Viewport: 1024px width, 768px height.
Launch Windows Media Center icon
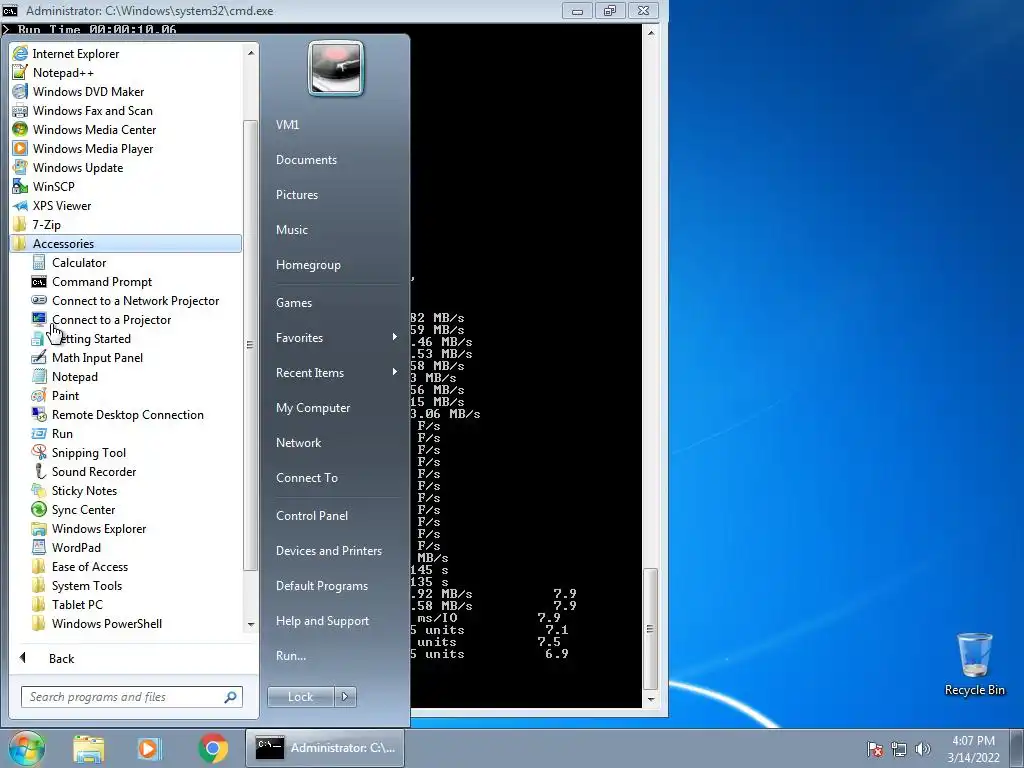pyautogui.click(x=20, y=129)
